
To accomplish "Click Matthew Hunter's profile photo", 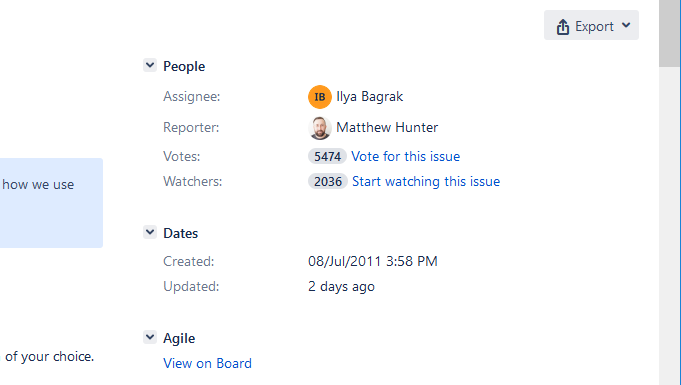I will point(320,128).
